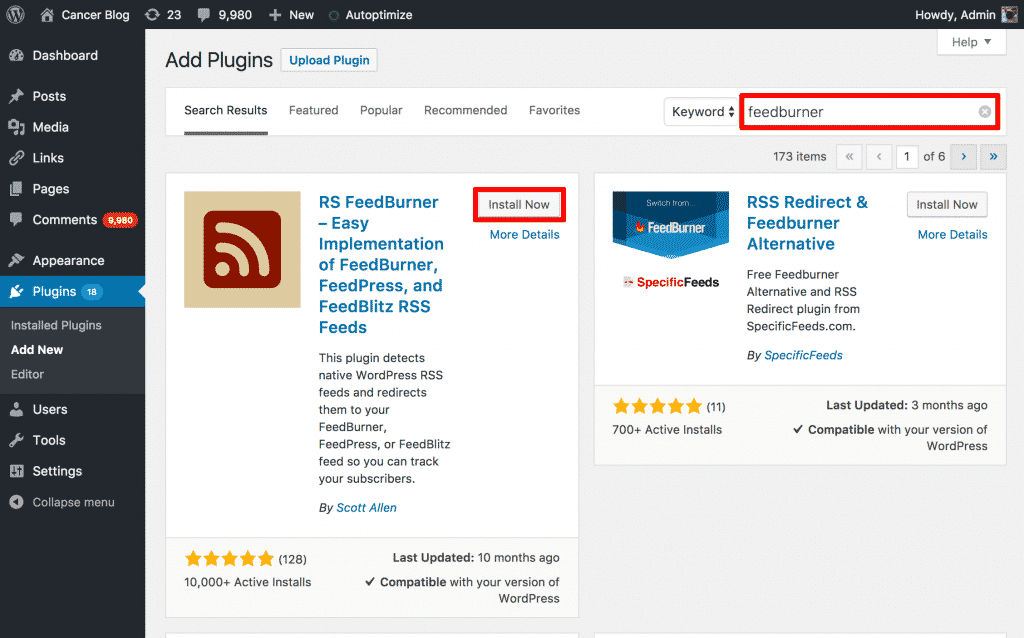Viewport: 1024px width, 638px height.
Task: Install the RS FeedBurner plugin
Action: 519,204
